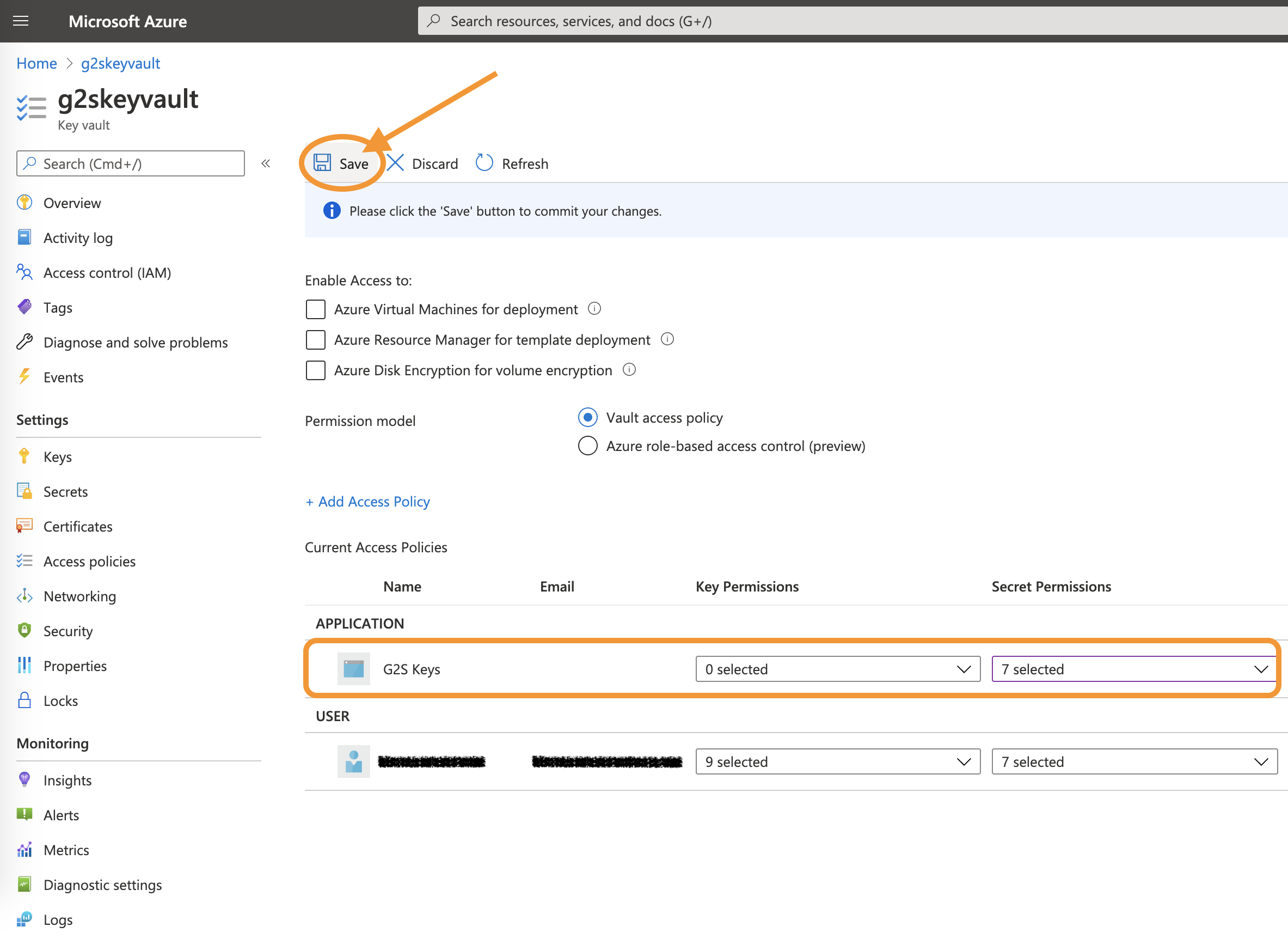1288x939 pixels.
Task: Click the Key Permissions column header
Action: coord(747,586)
